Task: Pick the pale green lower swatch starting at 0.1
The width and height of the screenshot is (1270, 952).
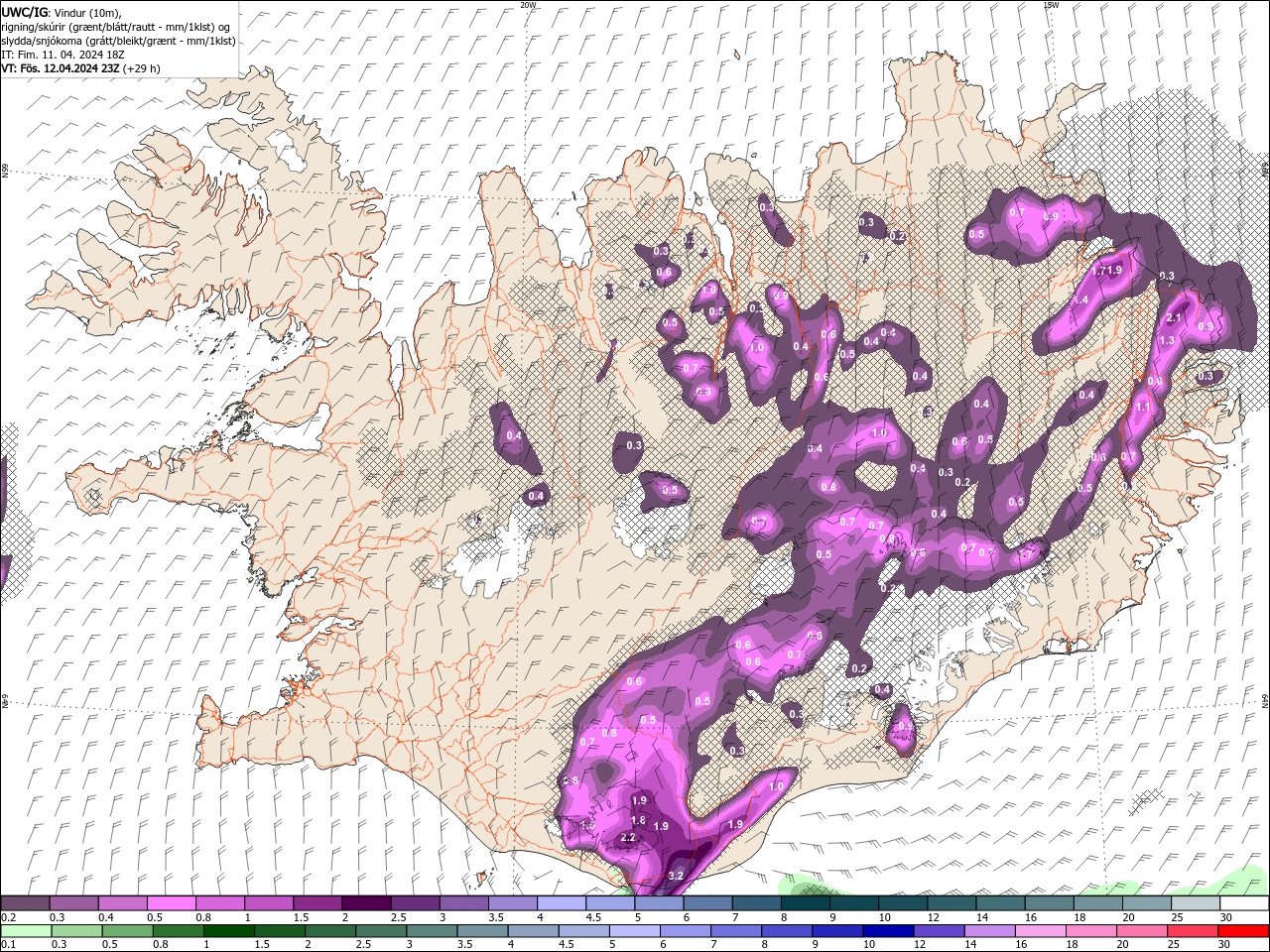Action: pos(26,931)
